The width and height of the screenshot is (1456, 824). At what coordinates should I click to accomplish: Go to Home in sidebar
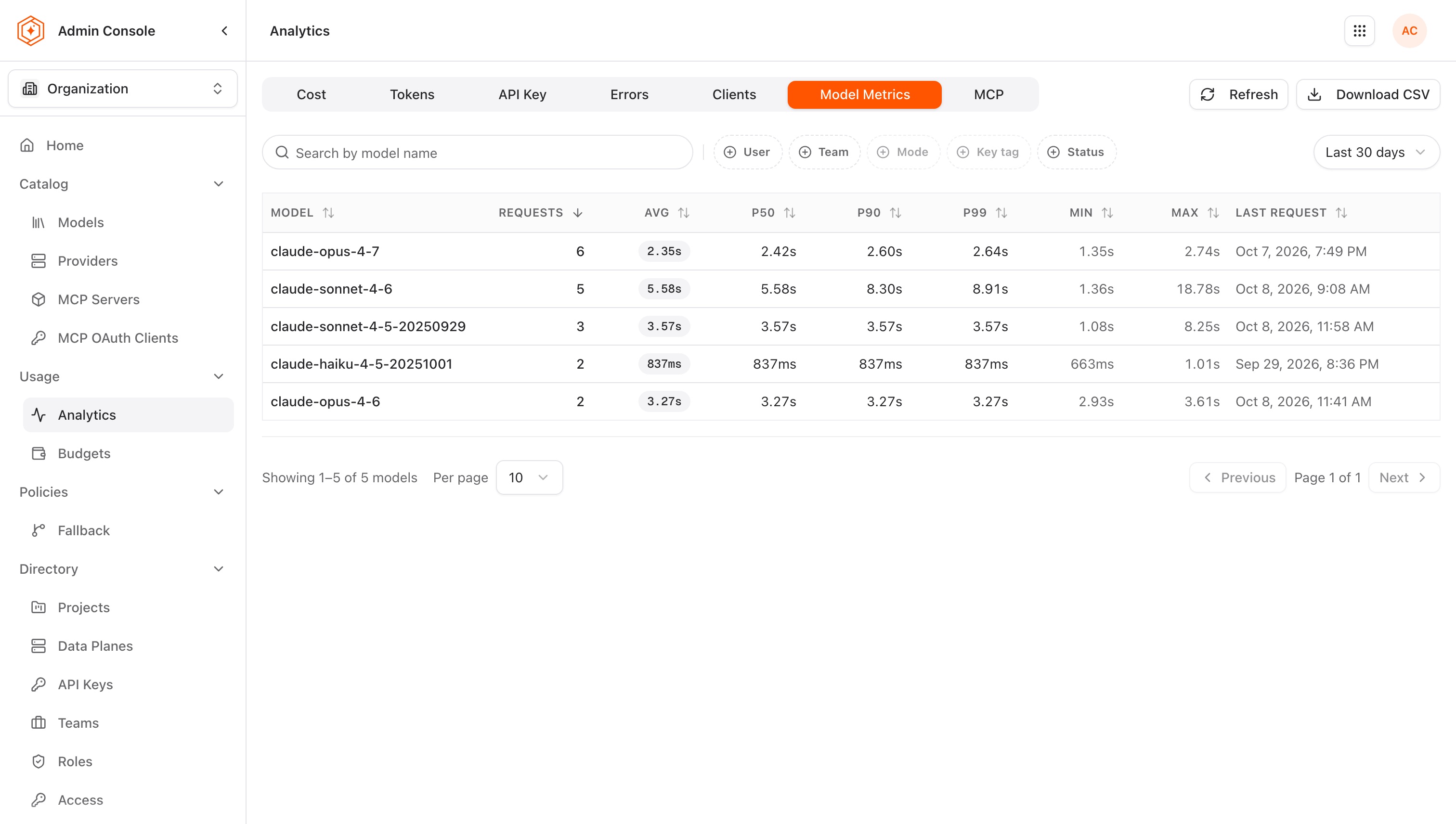(x=122, y=145)
